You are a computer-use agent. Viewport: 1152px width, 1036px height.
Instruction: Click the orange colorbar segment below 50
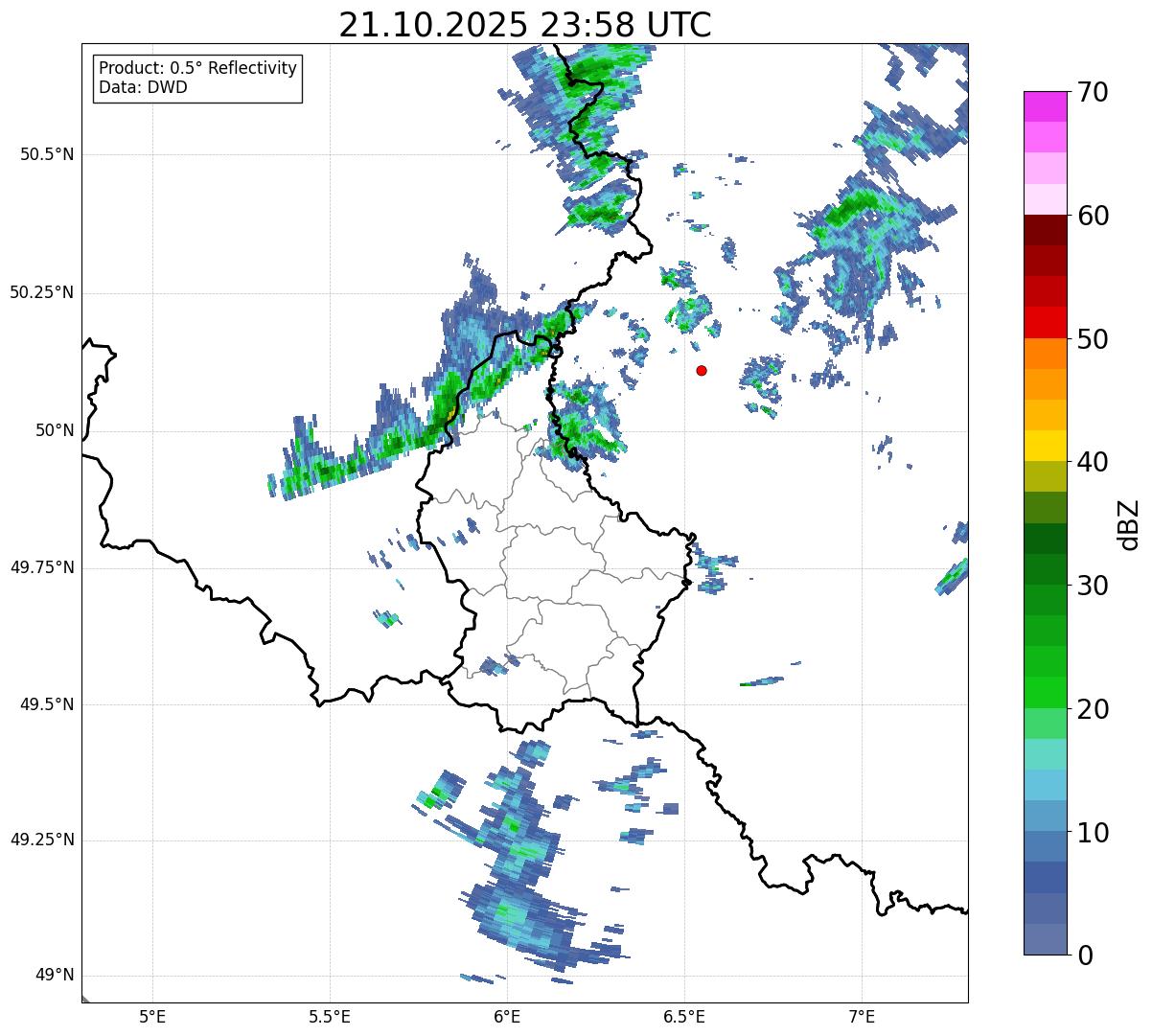(1046, 354)
